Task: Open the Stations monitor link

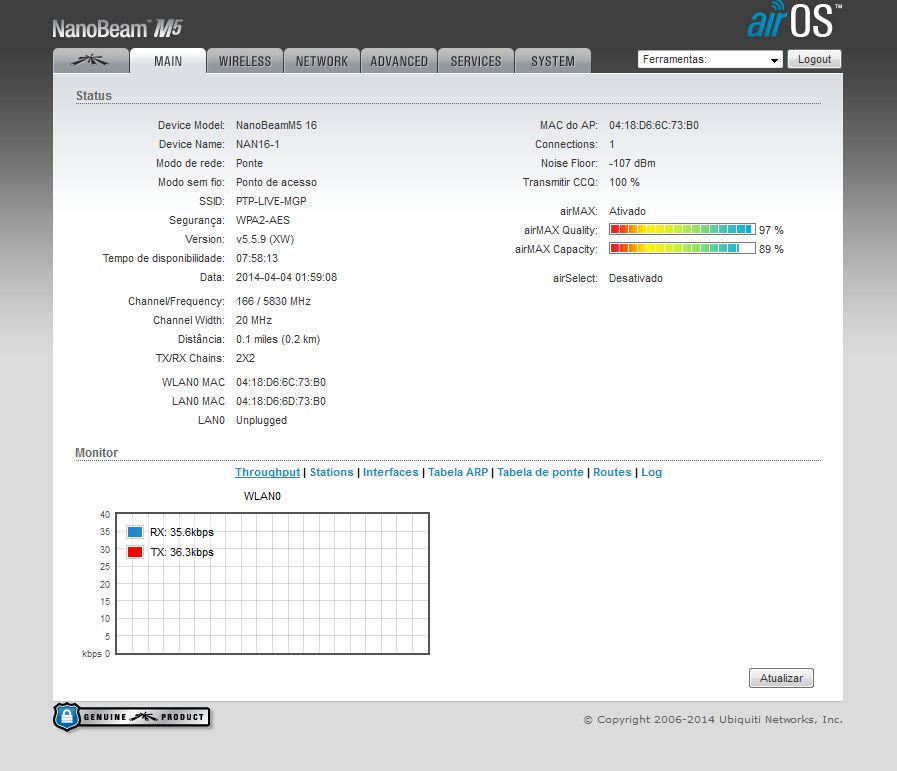Action: (332, 472)
